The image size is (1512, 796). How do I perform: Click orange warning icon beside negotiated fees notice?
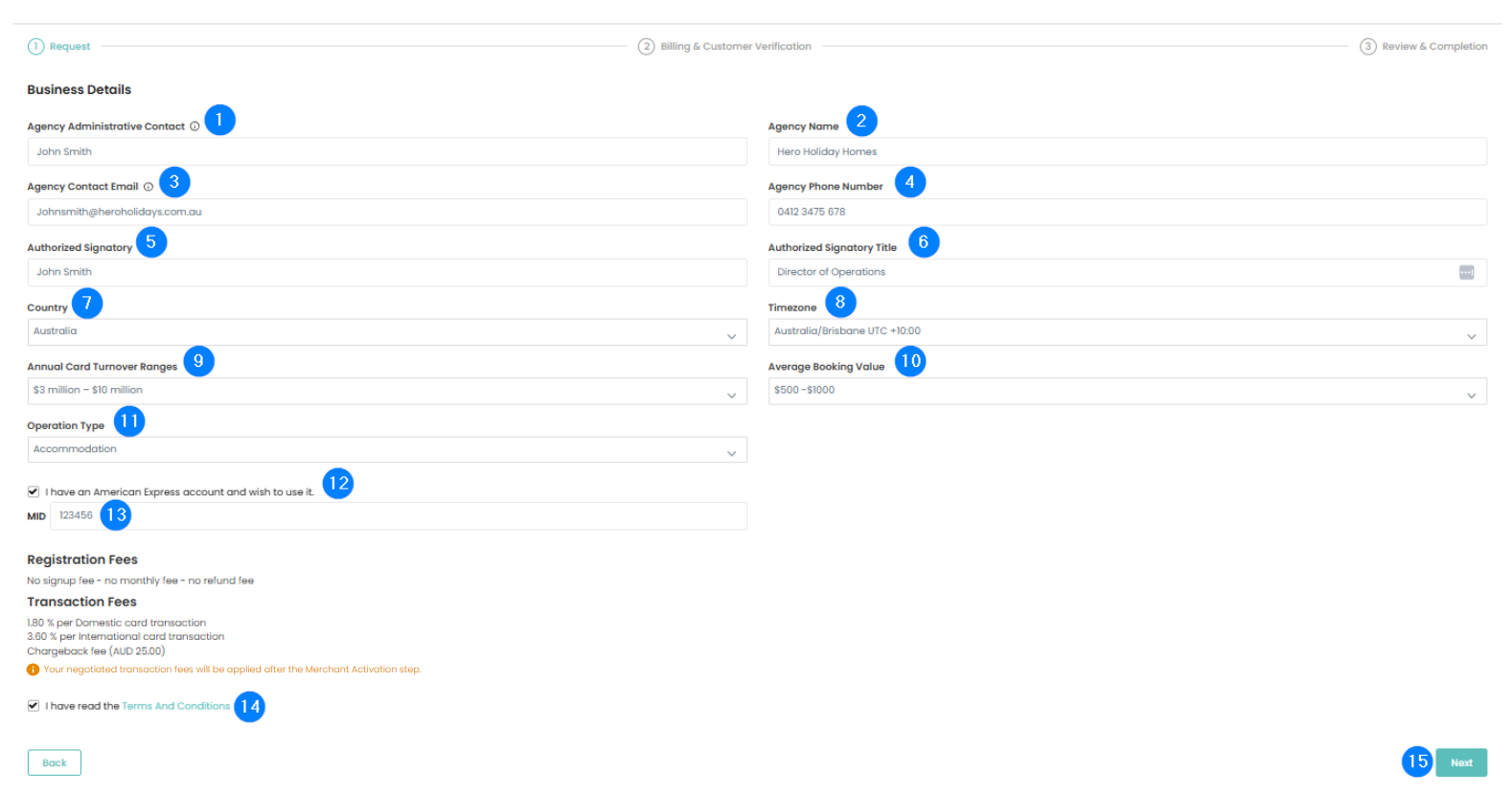[x=33, y=670]
